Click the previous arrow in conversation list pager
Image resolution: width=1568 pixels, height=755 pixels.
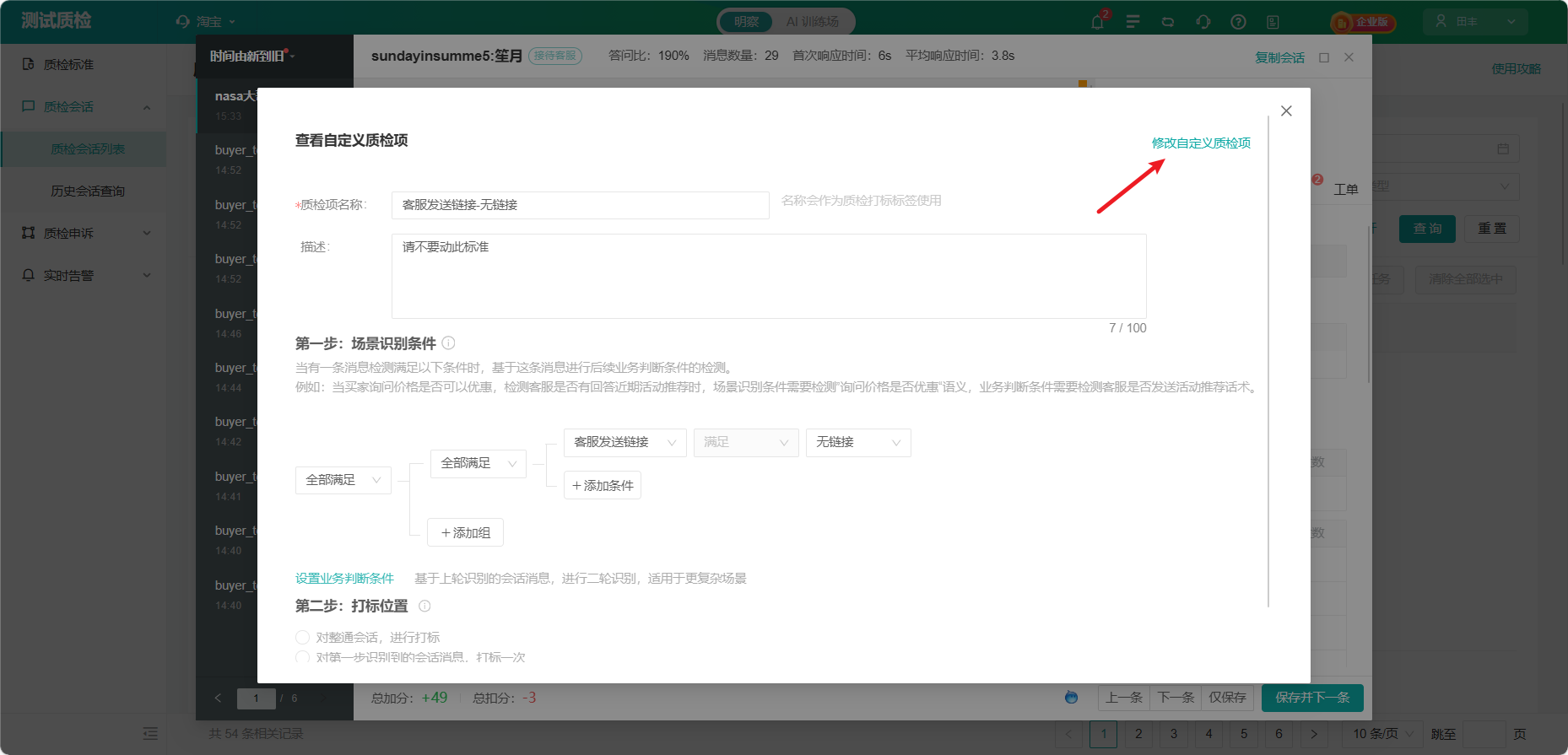point(218,698)
